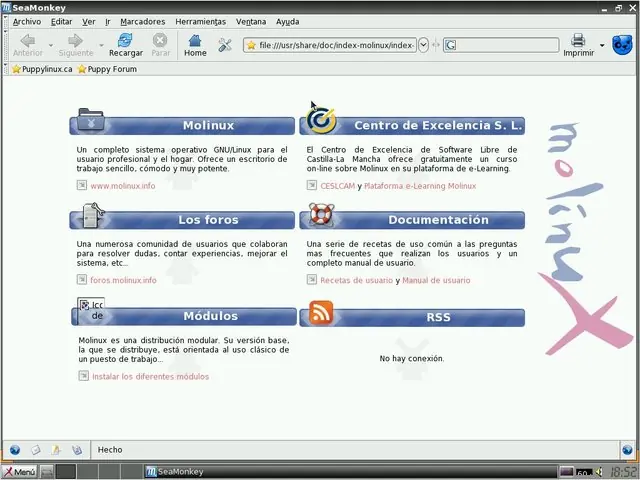The height and width of the screenshot is (480, 640).
Task: Open the Herramientas menu
Action: tap(200, 22)
